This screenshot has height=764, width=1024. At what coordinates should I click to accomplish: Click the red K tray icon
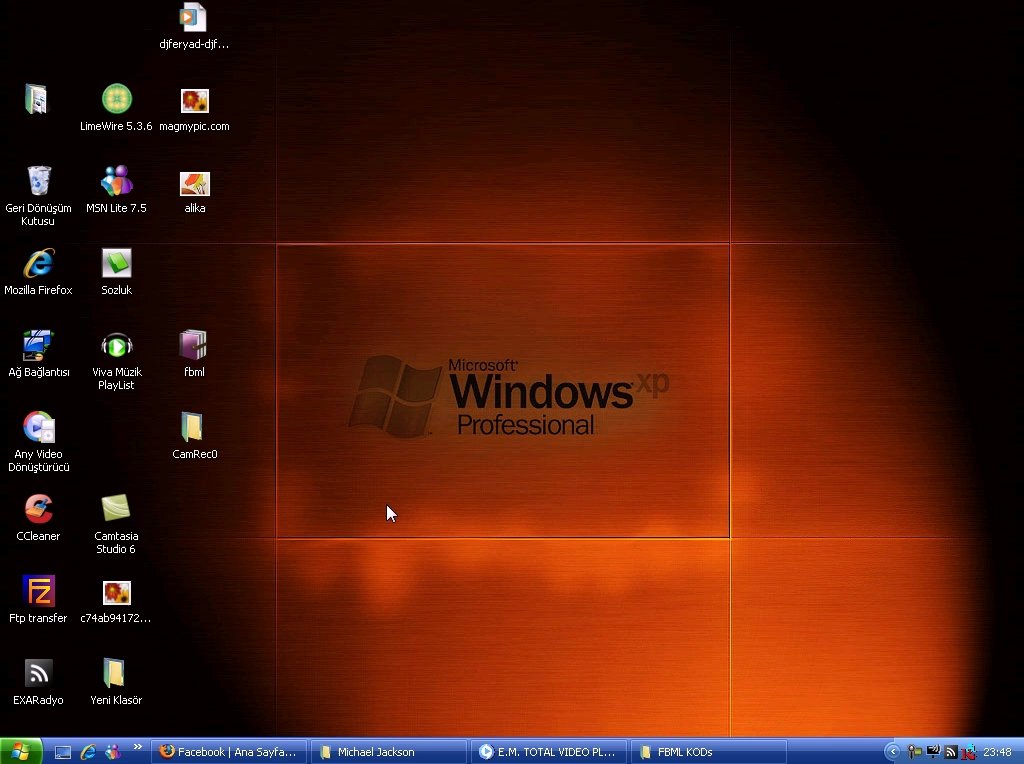(x=968, y=752)
